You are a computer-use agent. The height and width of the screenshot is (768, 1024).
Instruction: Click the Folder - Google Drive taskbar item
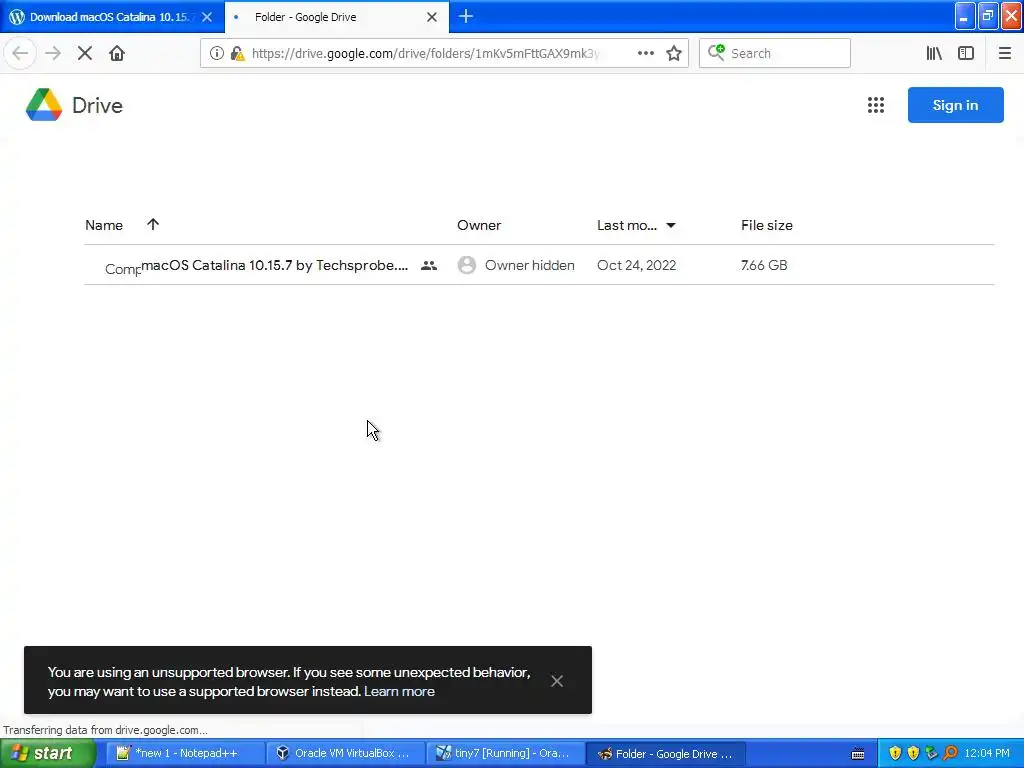coord(665,754)
